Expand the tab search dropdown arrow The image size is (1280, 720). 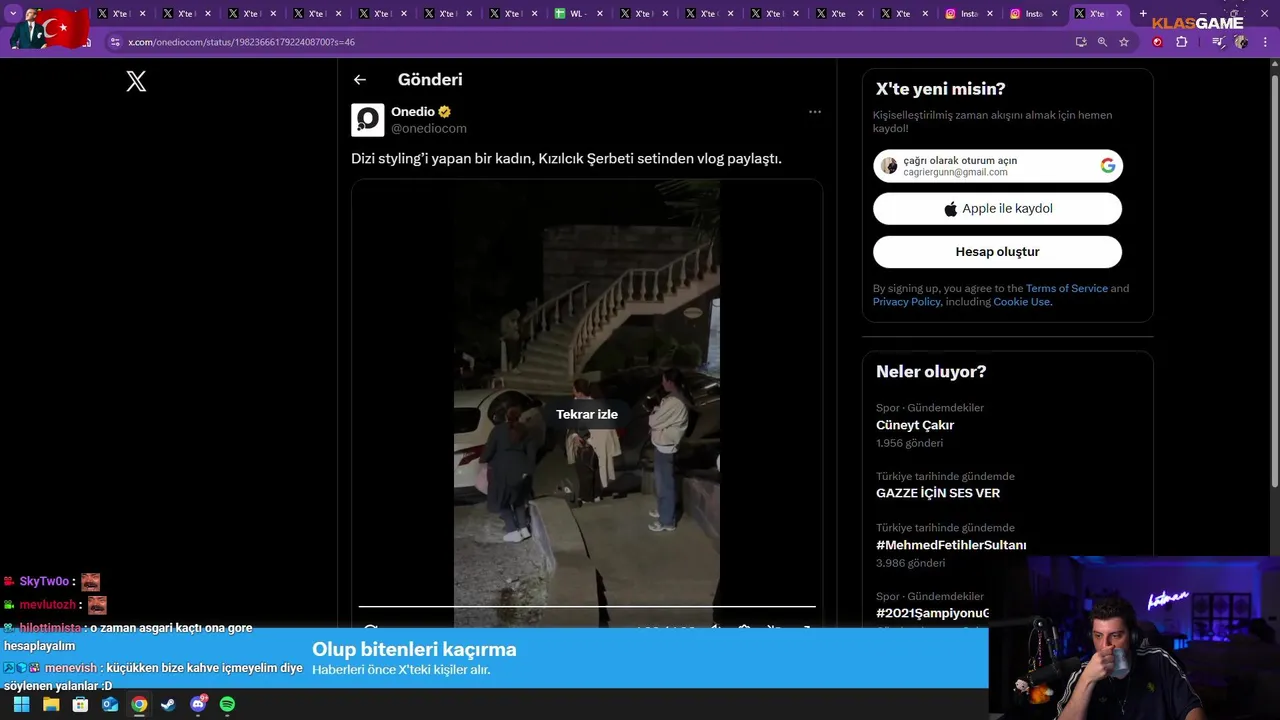[13, 14]
